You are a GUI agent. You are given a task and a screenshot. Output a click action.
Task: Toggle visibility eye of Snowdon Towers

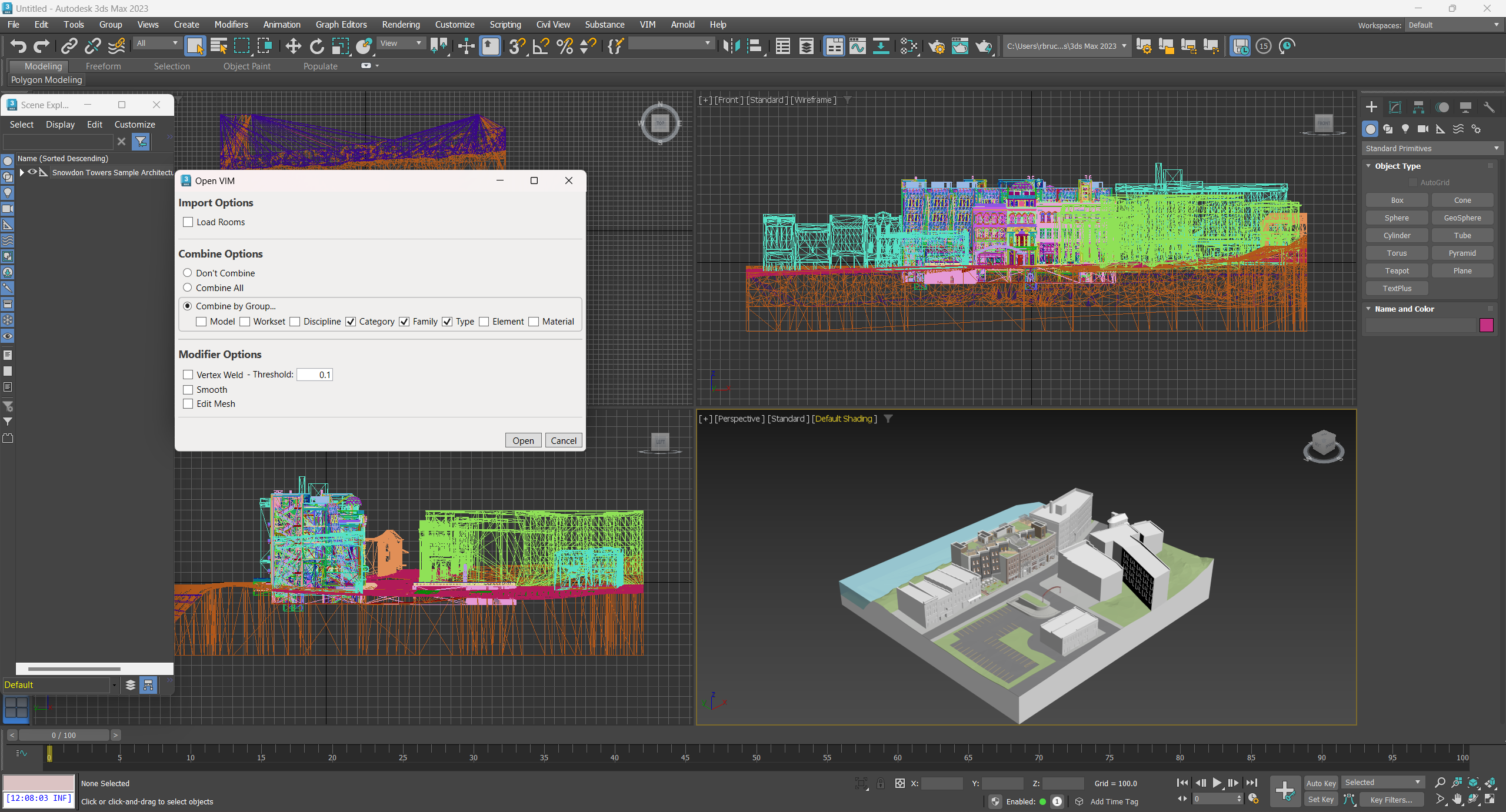coord(32,172)
